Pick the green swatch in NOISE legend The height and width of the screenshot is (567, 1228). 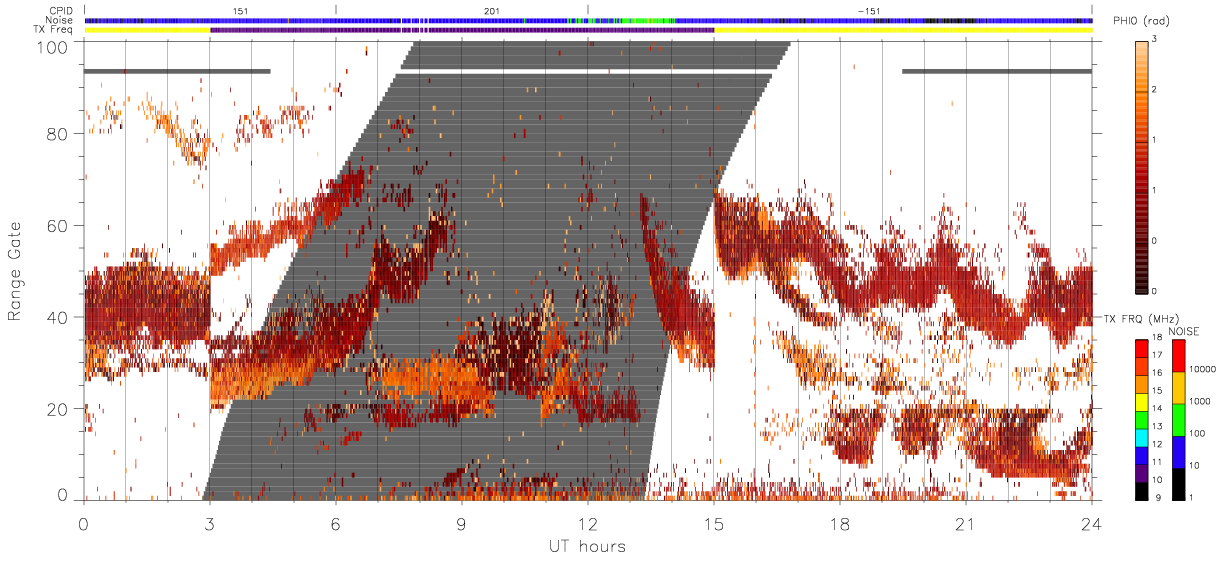[1178, 419]
